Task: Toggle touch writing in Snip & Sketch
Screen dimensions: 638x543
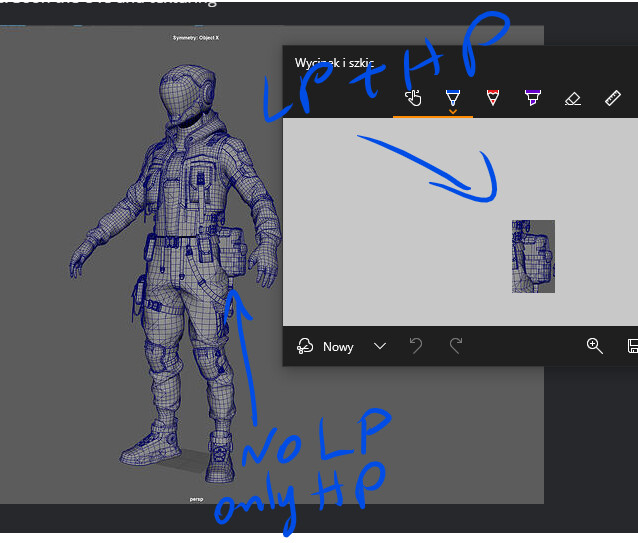Action: [x=412, y=98]
